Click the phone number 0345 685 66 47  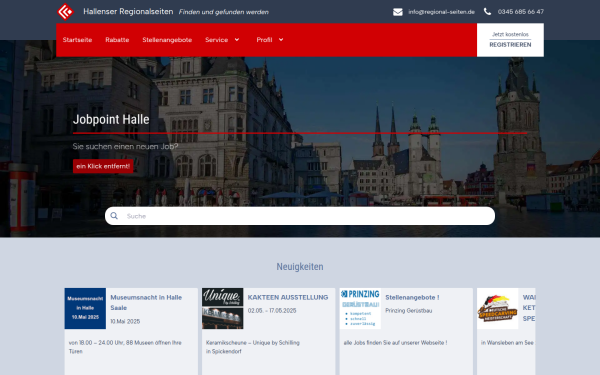[521, 12]
